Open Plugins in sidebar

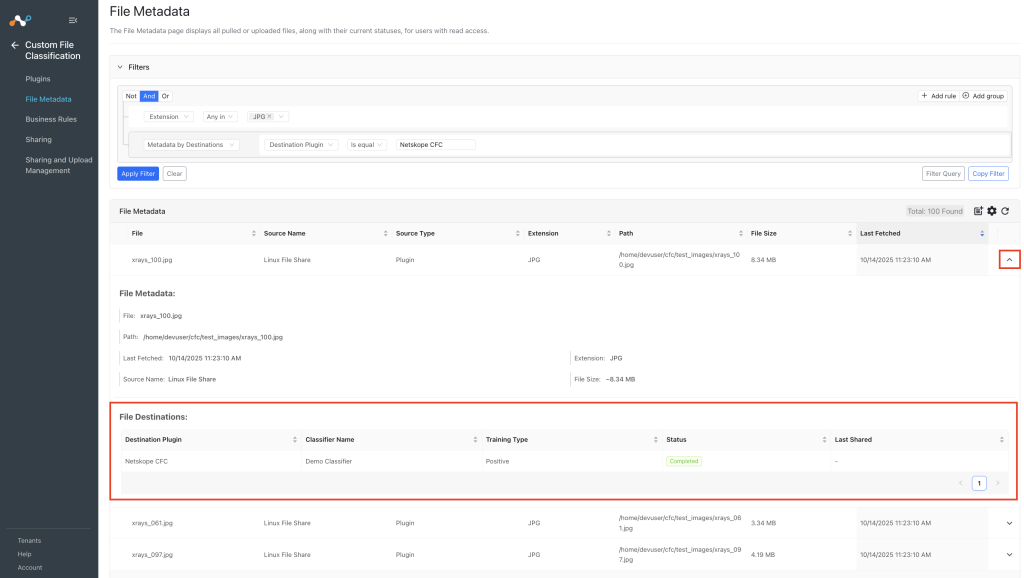pyautogui.click(x=38, y=79)
